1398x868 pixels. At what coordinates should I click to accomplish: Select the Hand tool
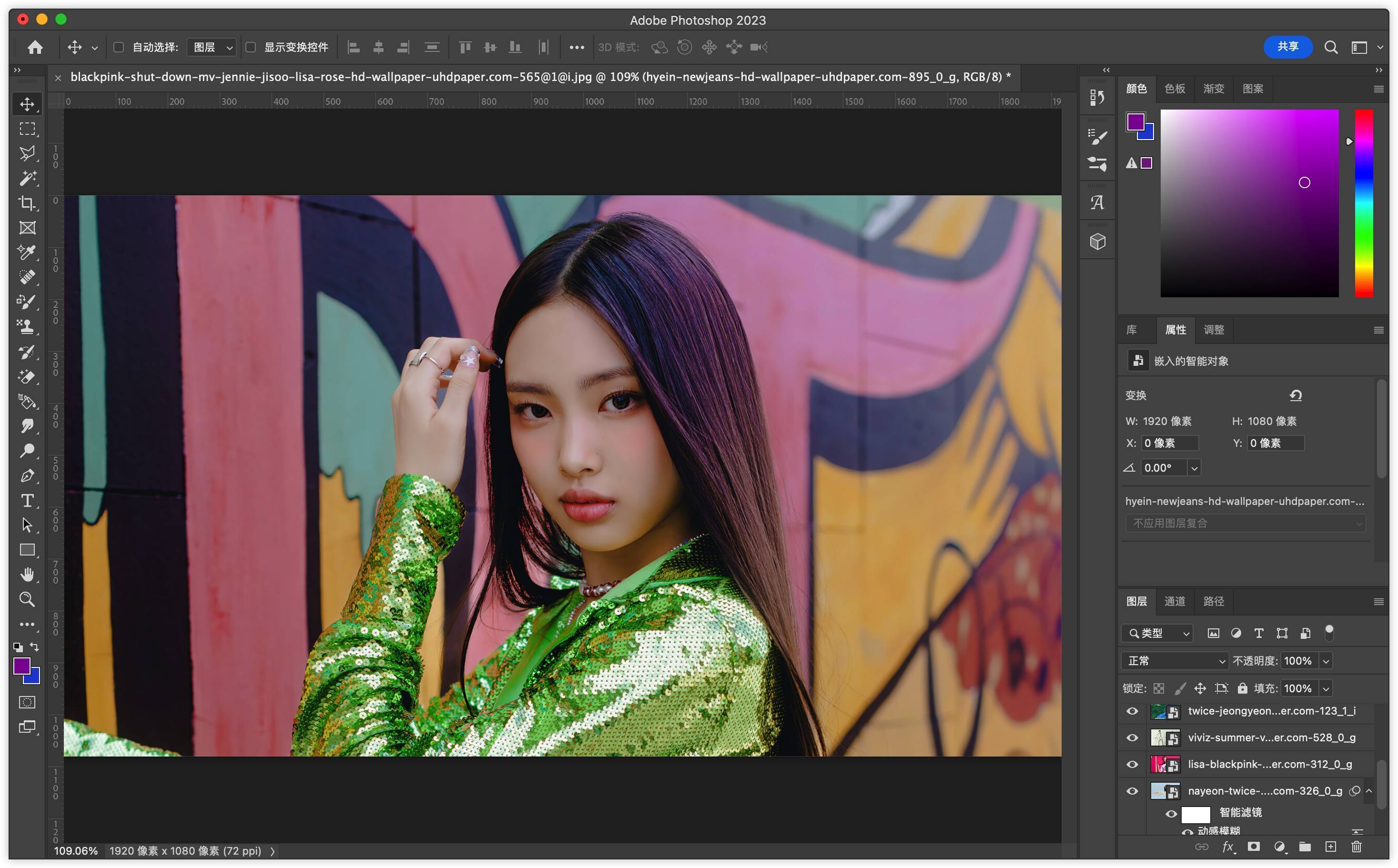pos(27,574)
